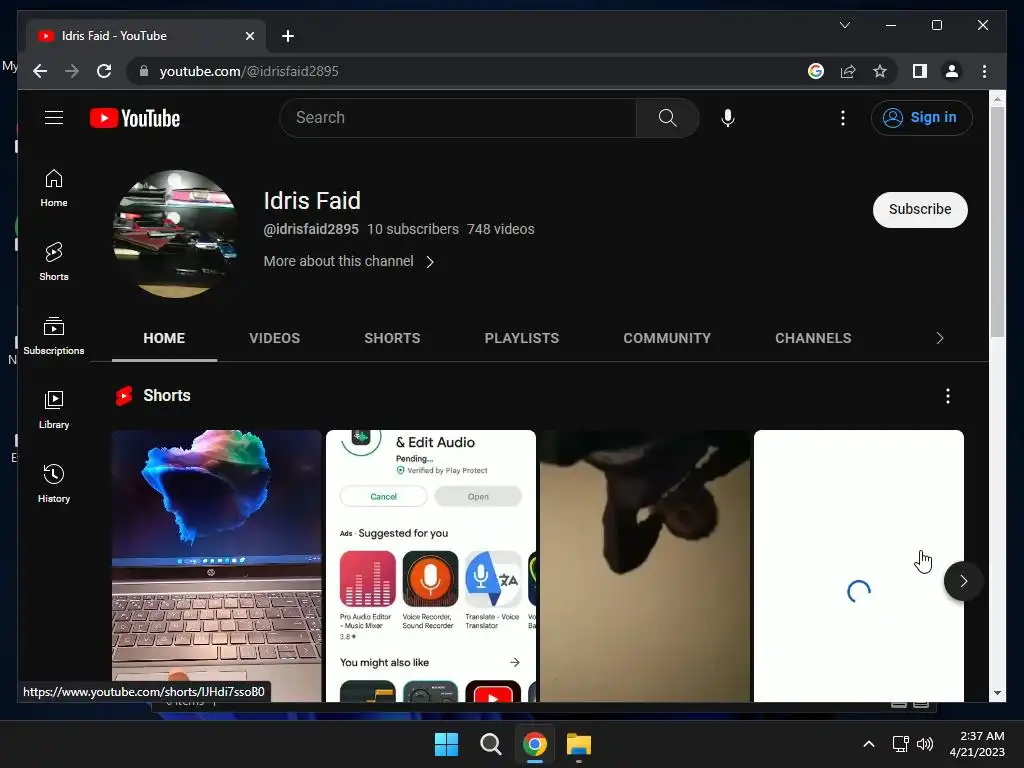Image resolution: width=1024 pixels, height=768 pixels.
Task: Open History in the sidebar
Action: pos(54,483)
